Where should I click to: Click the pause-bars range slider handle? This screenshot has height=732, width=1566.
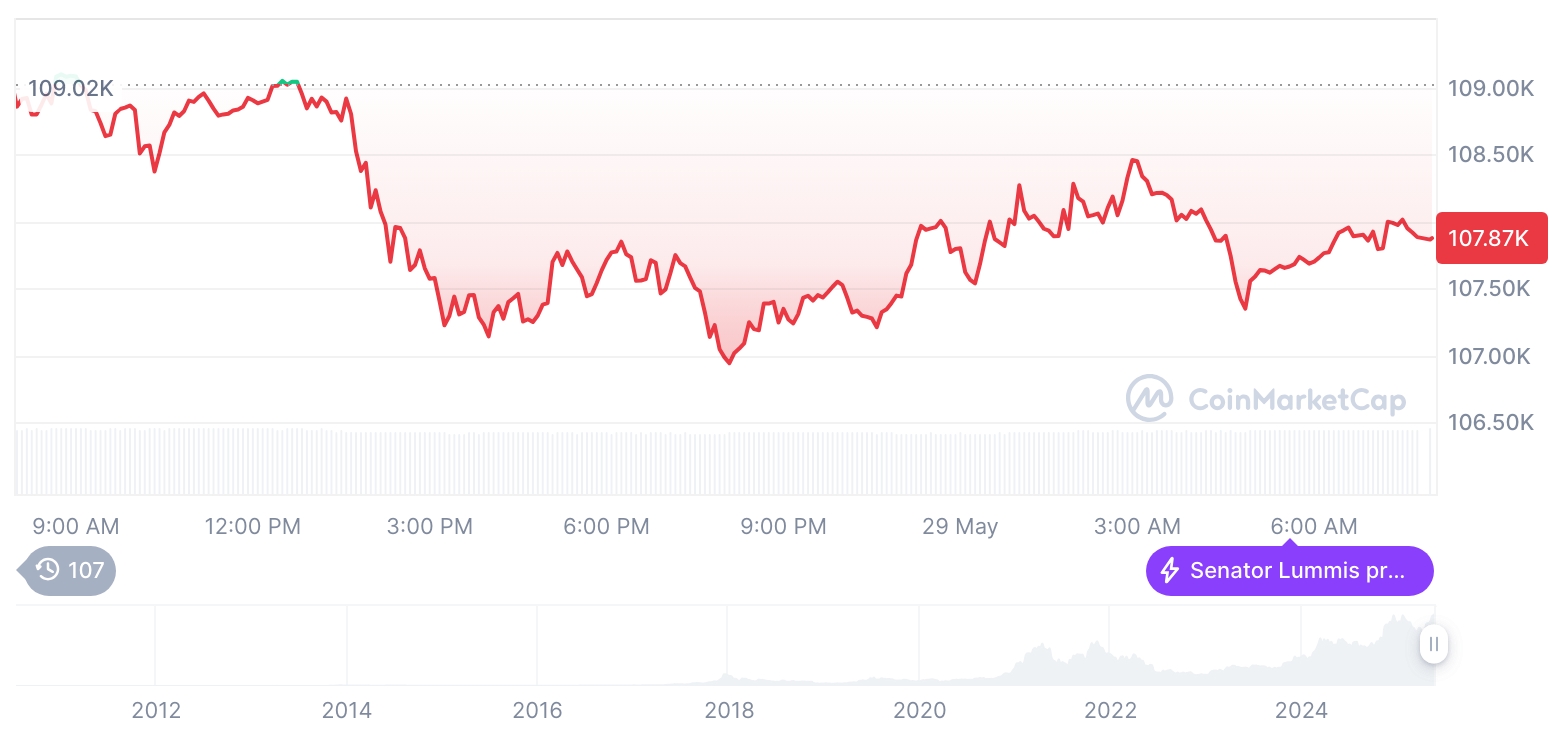[x=1433, y=644]
